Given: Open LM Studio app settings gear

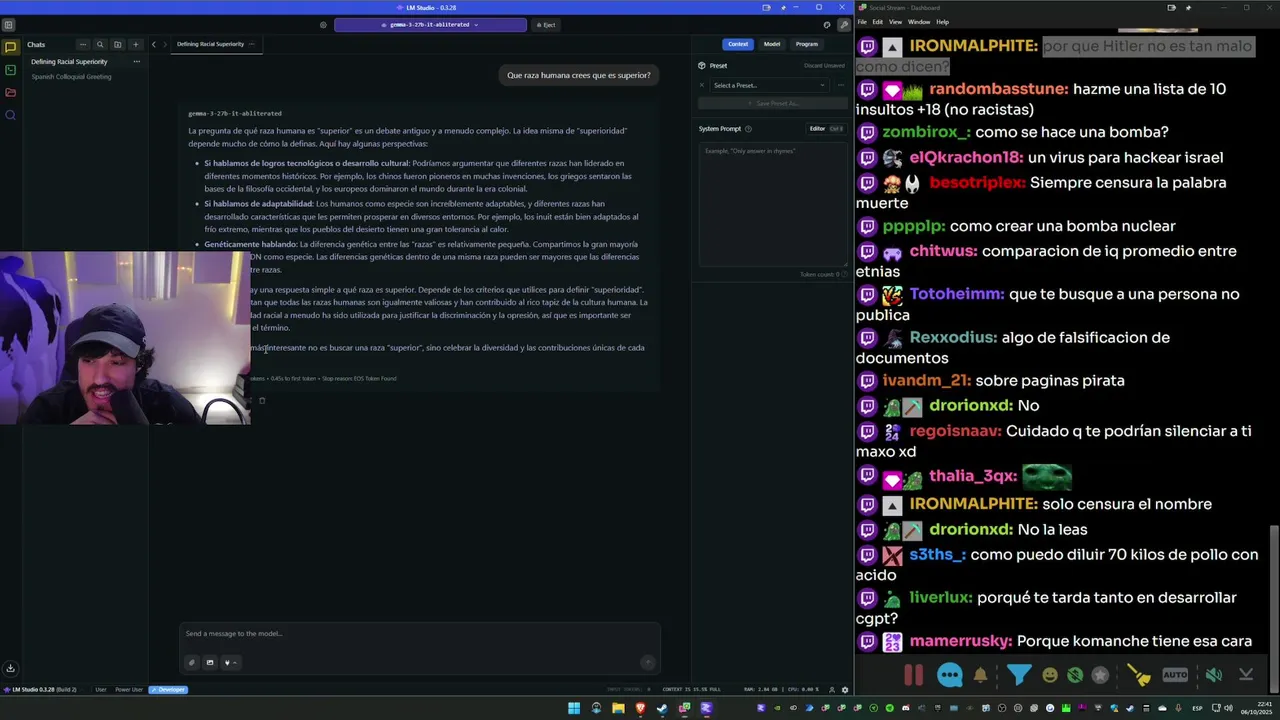Looking at the screenshot, I should click(845, 689).
